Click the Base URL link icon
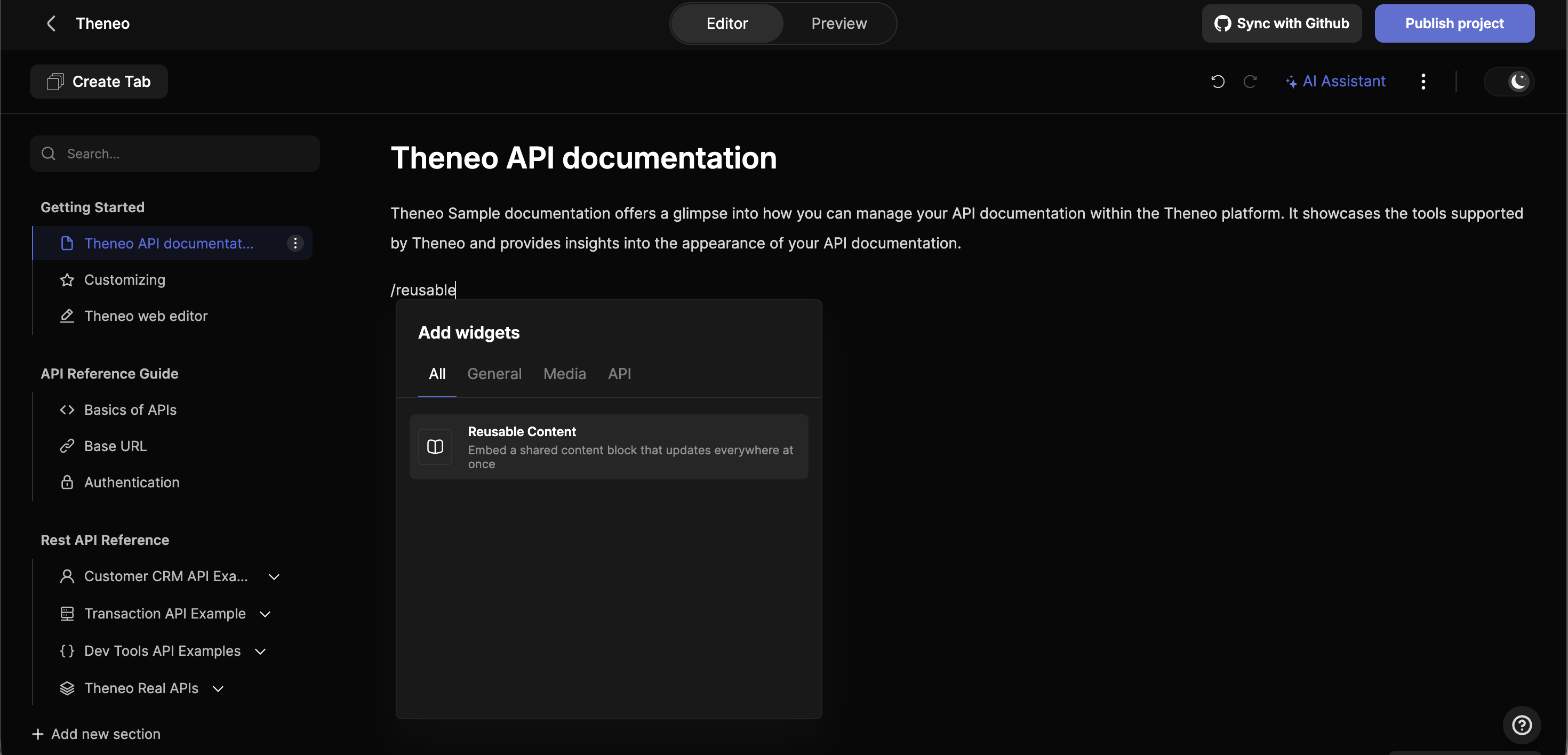The width and height of the screenshot is (1568, 755). 67,447
